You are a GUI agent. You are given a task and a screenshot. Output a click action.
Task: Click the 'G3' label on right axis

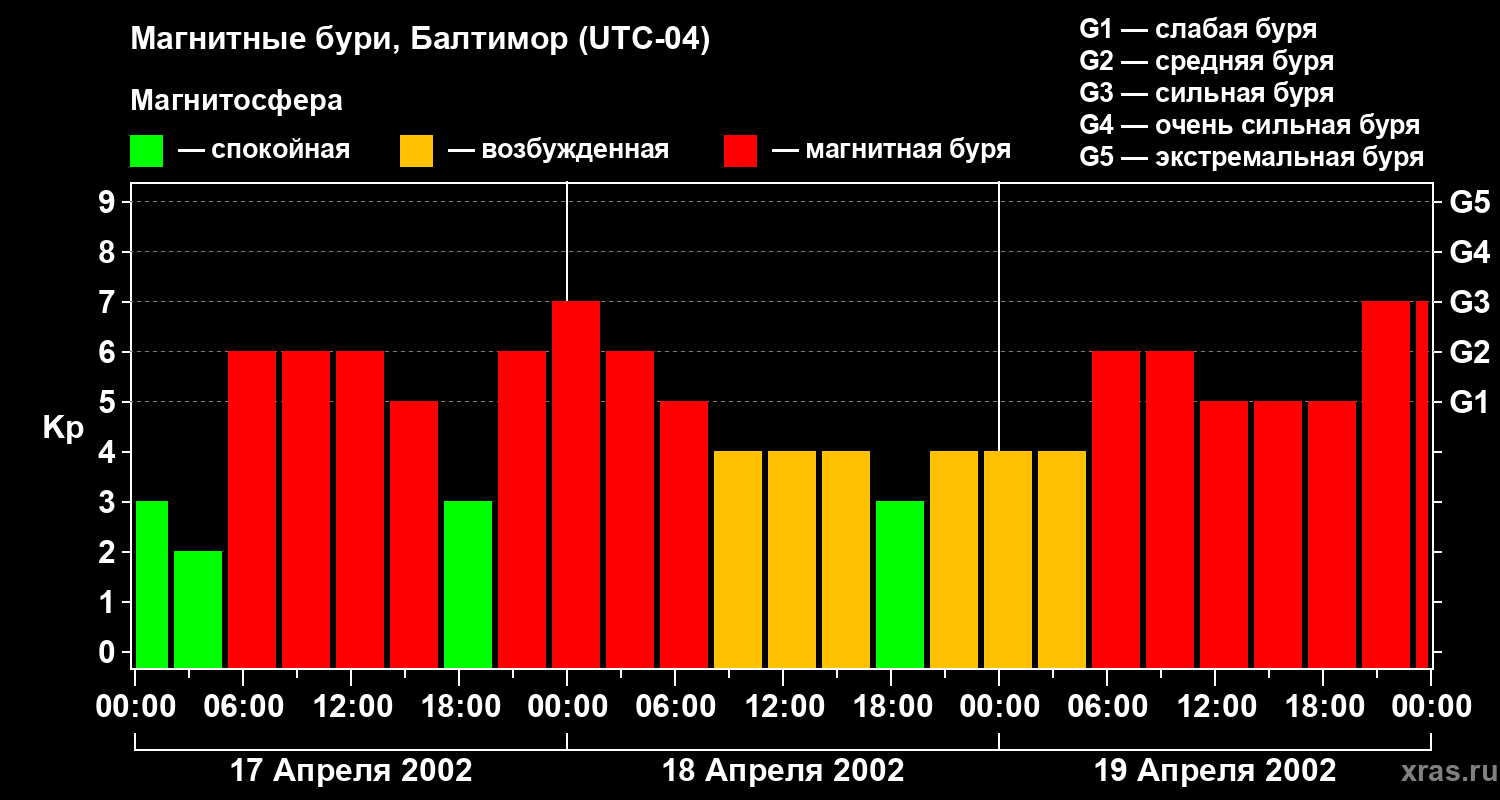click(1469, 302)
